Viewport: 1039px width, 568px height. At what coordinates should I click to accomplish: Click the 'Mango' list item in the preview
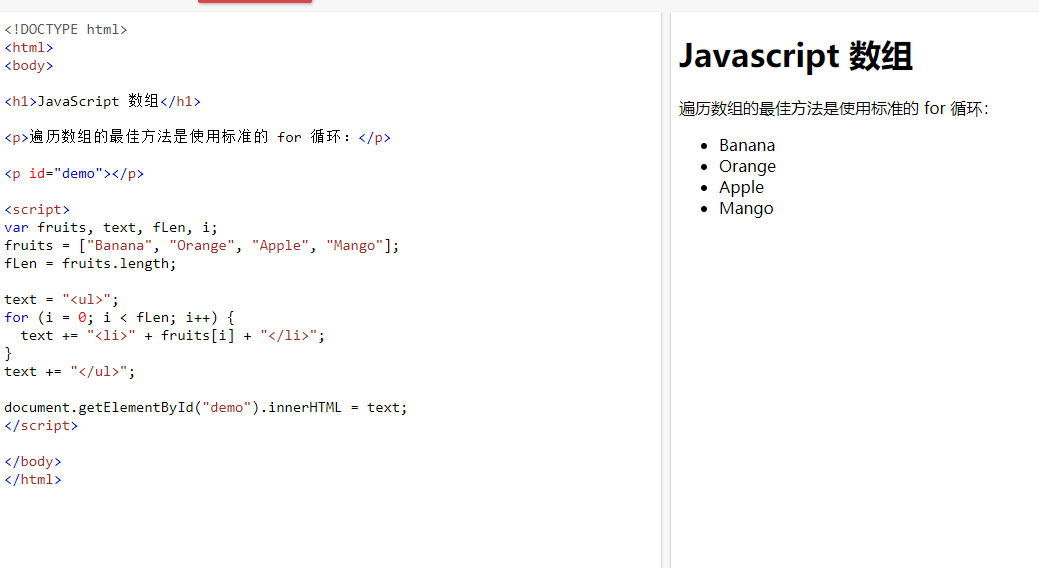coord(746,208)
